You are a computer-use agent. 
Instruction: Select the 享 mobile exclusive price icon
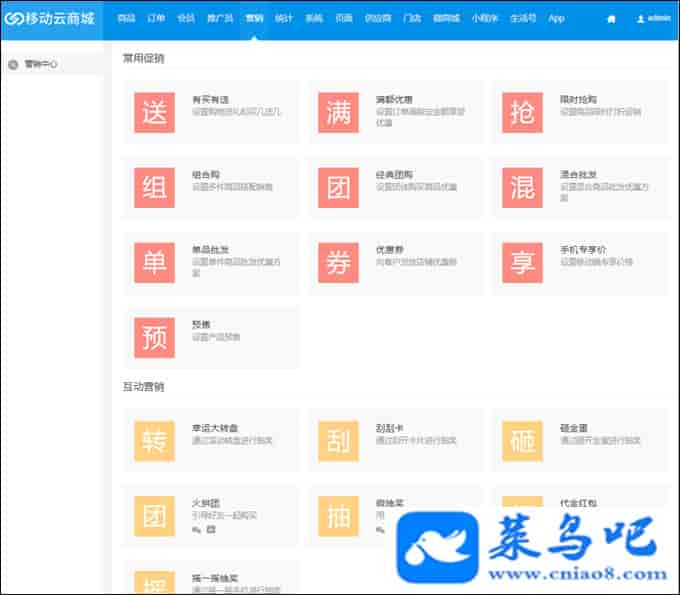click(522, 262)
